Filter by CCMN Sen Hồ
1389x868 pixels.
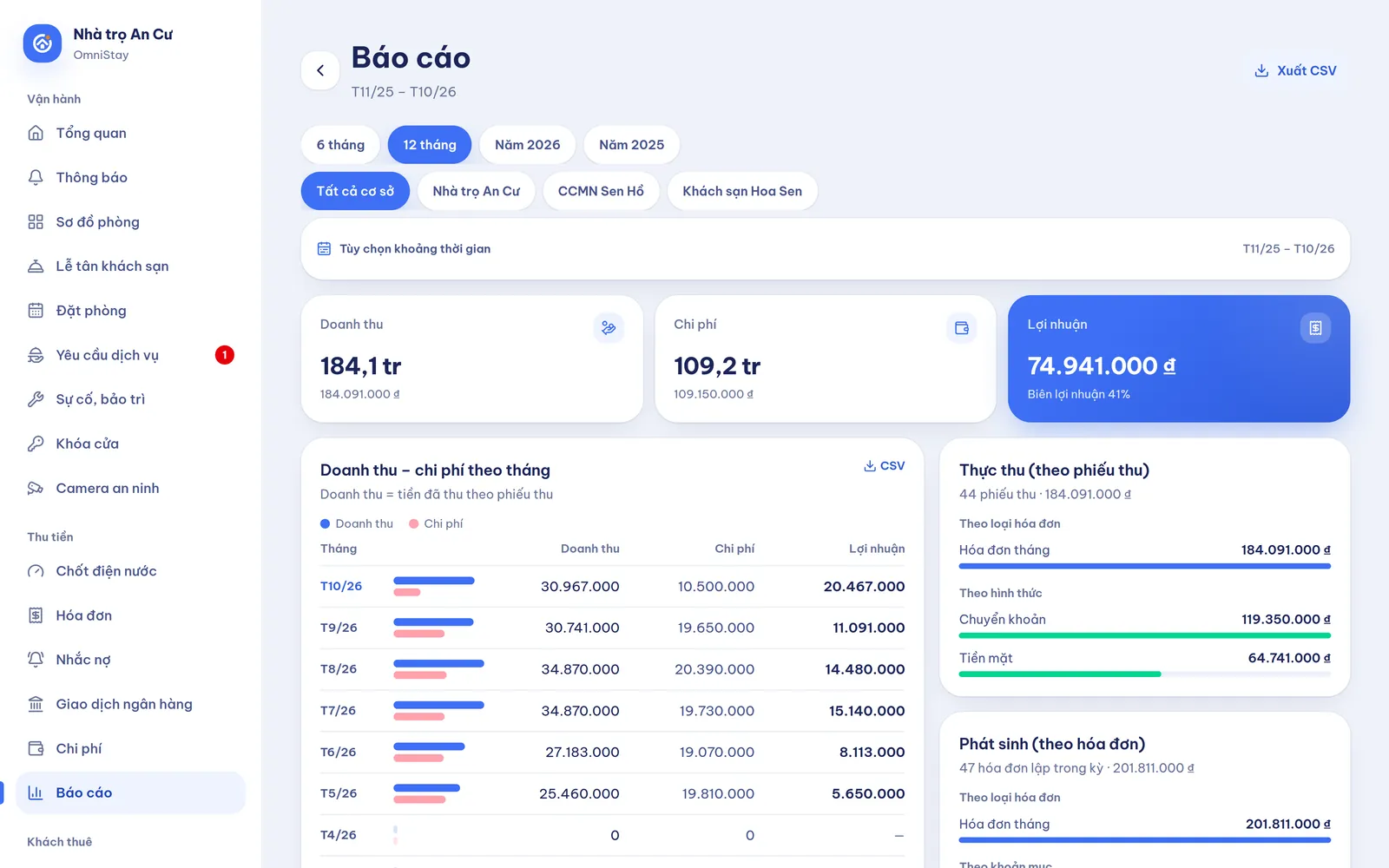(601, 191)
